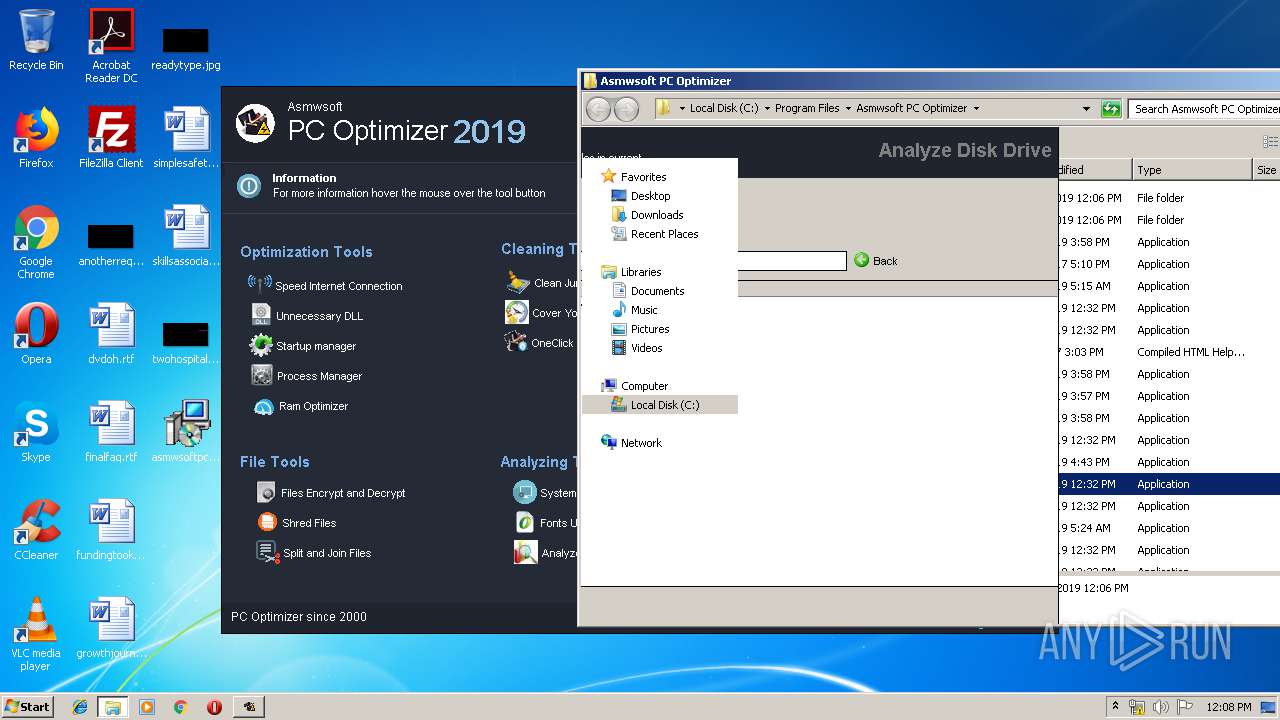Select the Compiled HTML Help row
This screenshot has width=1280, height=720.
point(1169,352)
